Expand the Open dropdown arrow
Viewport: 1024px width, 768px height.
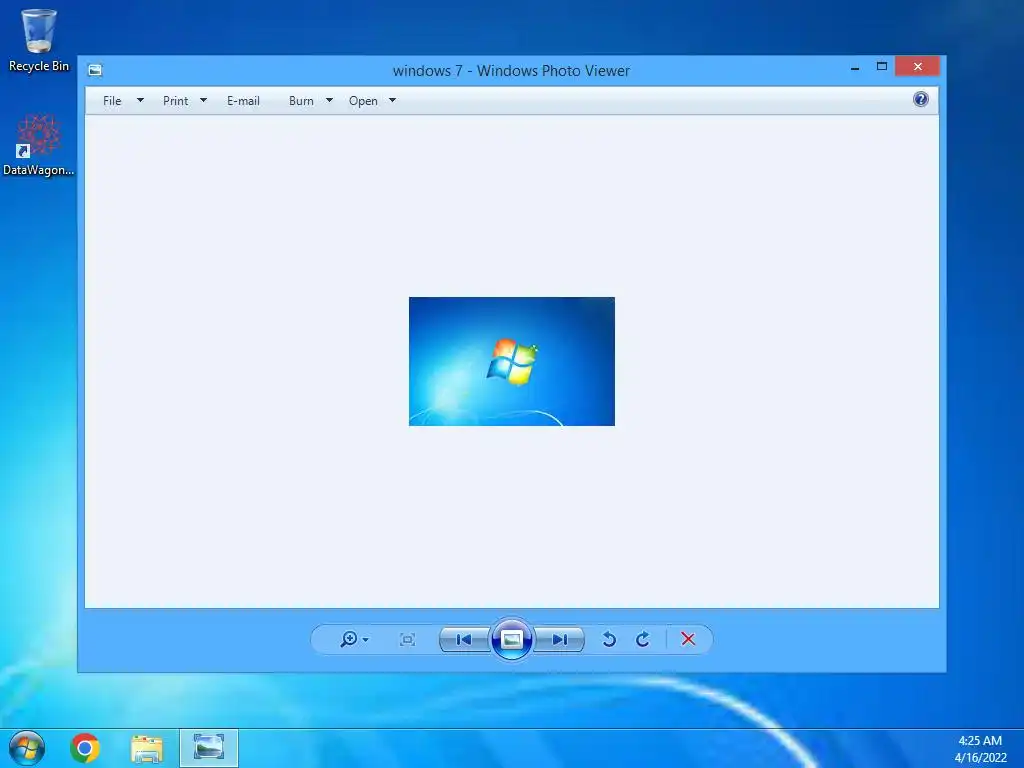click(x=392, y=101)
